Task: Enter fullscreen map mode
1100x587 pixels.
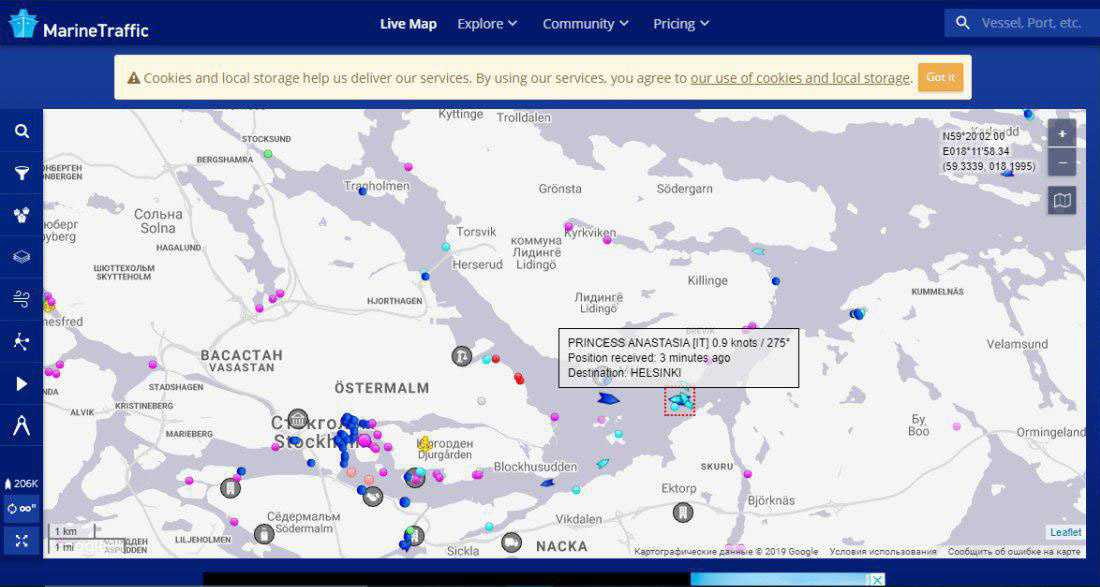Action: pos(22,541)
